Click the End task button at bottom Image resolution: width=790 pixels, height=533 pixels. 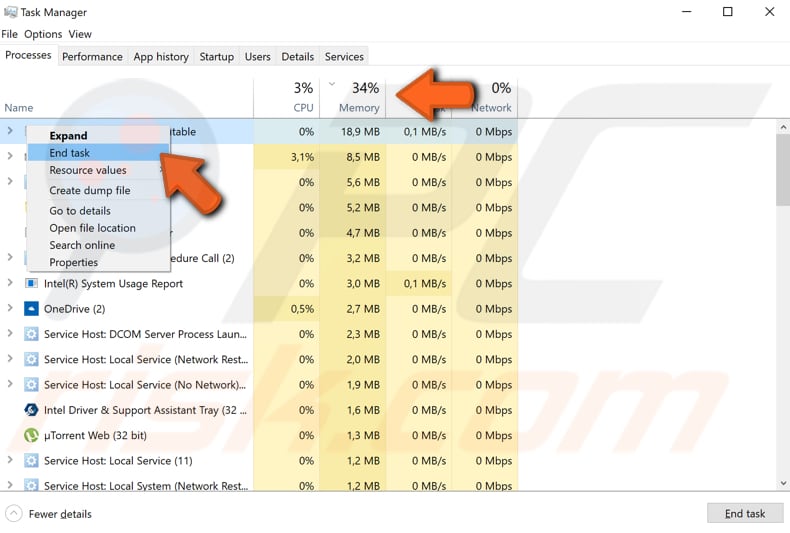(x=745, y=513)
